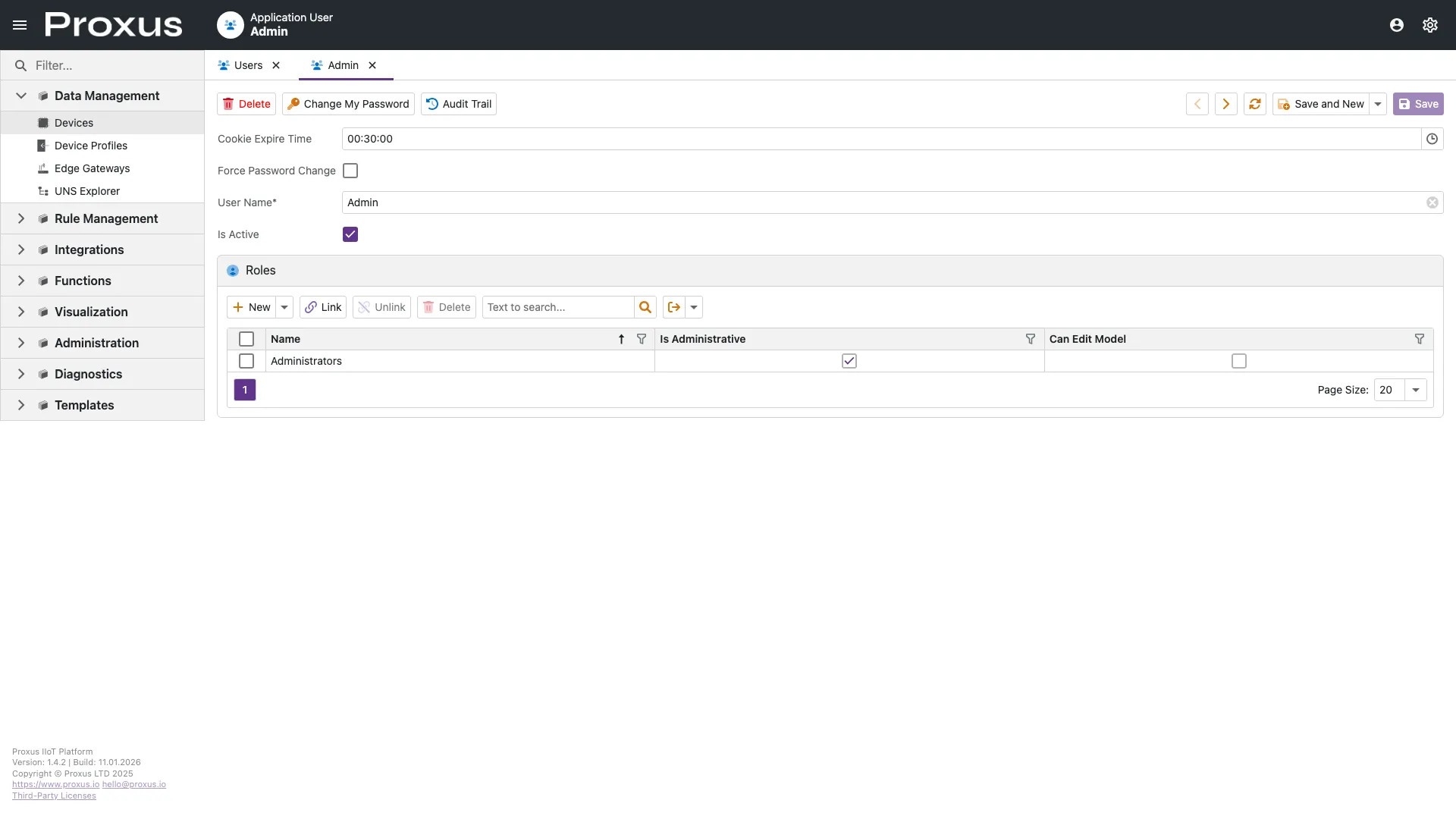Switch to the Users tab

pos(248,65)
